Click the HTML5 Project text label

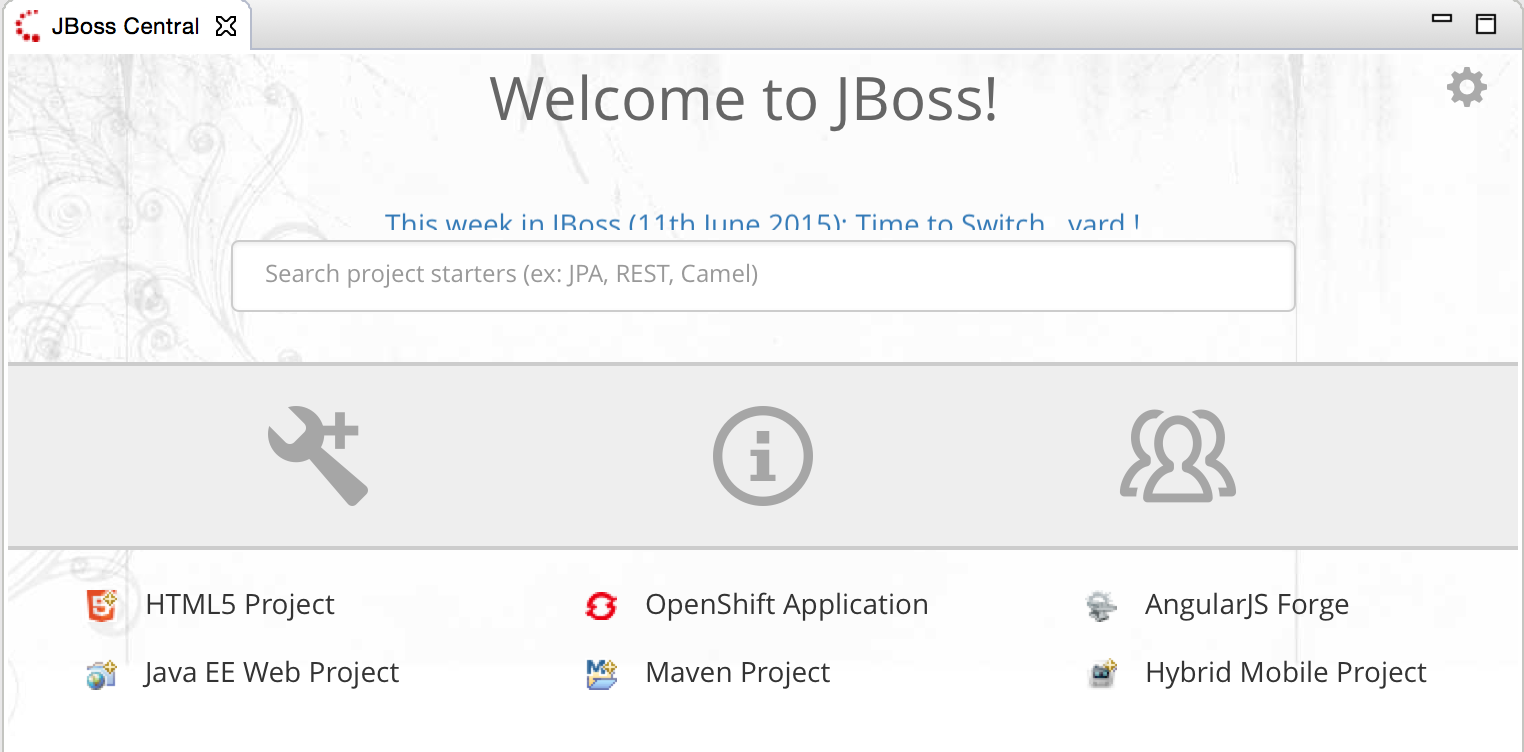pos(240,605)
